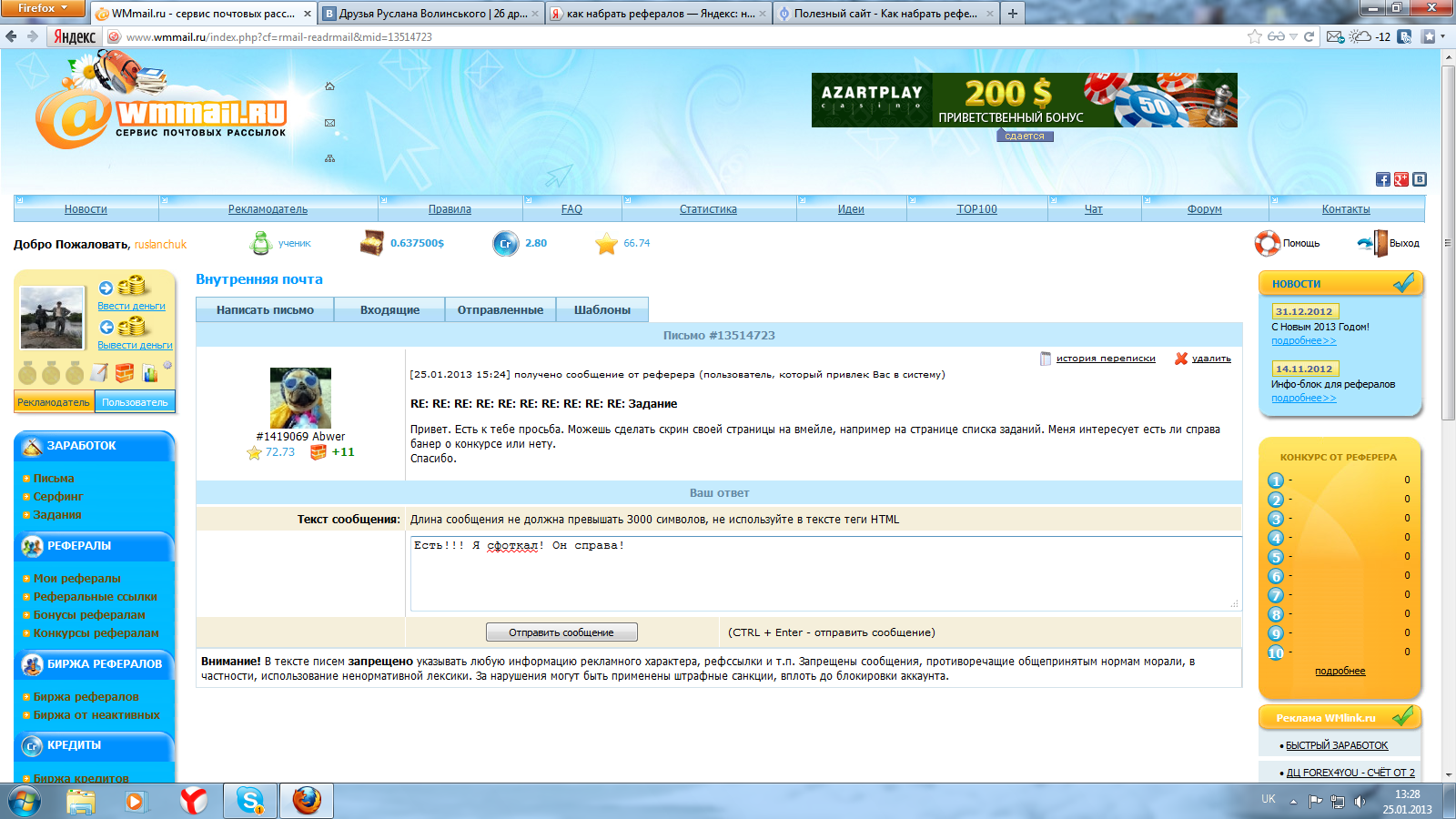This screenshot has height=819, width=1456.
Task: Open Мои рефералы in the sidebar
Action: tap(76, 579)
